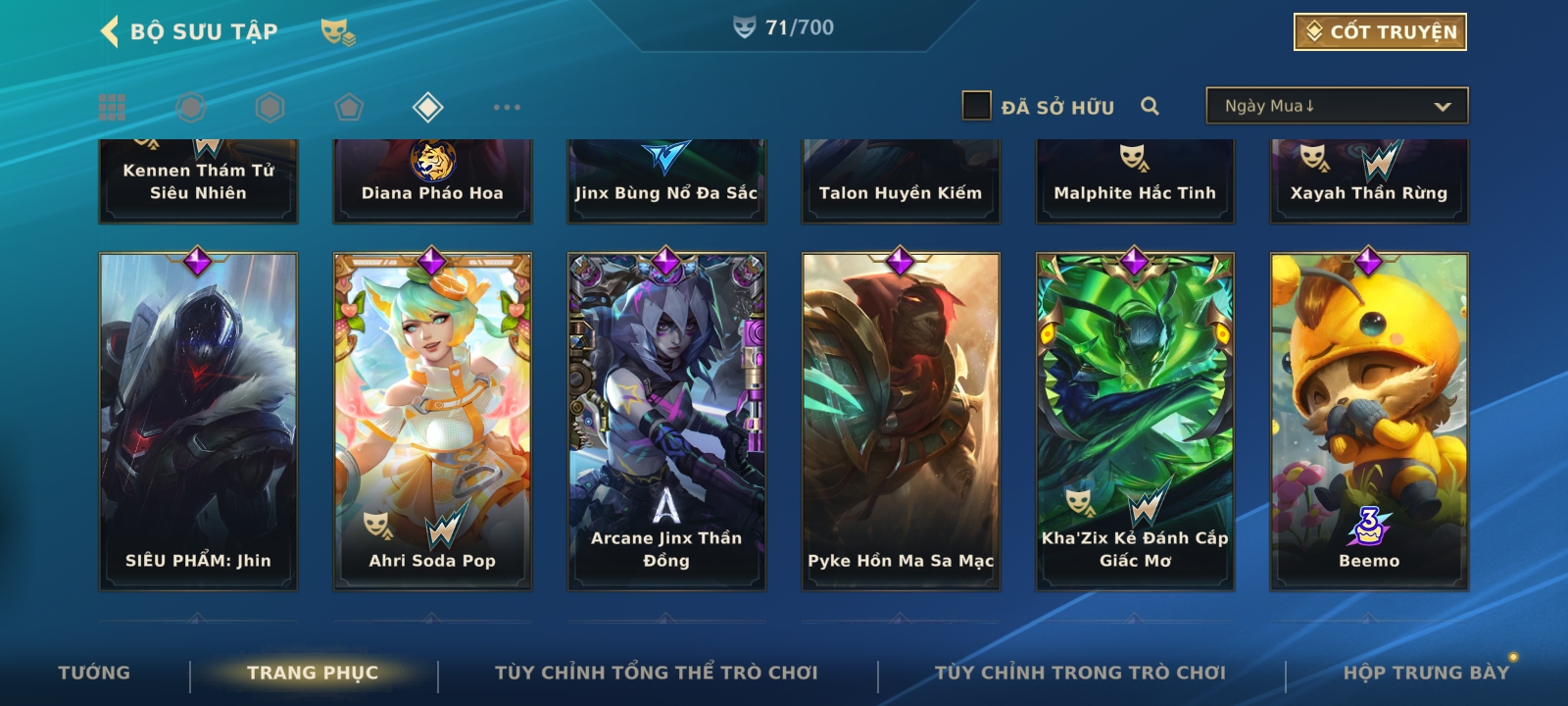Open Tùy Chỉnh Trong Trò Chơi tab
This screenshot has width=1568, height=706.
pyautogui.click(x=1080, y=673)
